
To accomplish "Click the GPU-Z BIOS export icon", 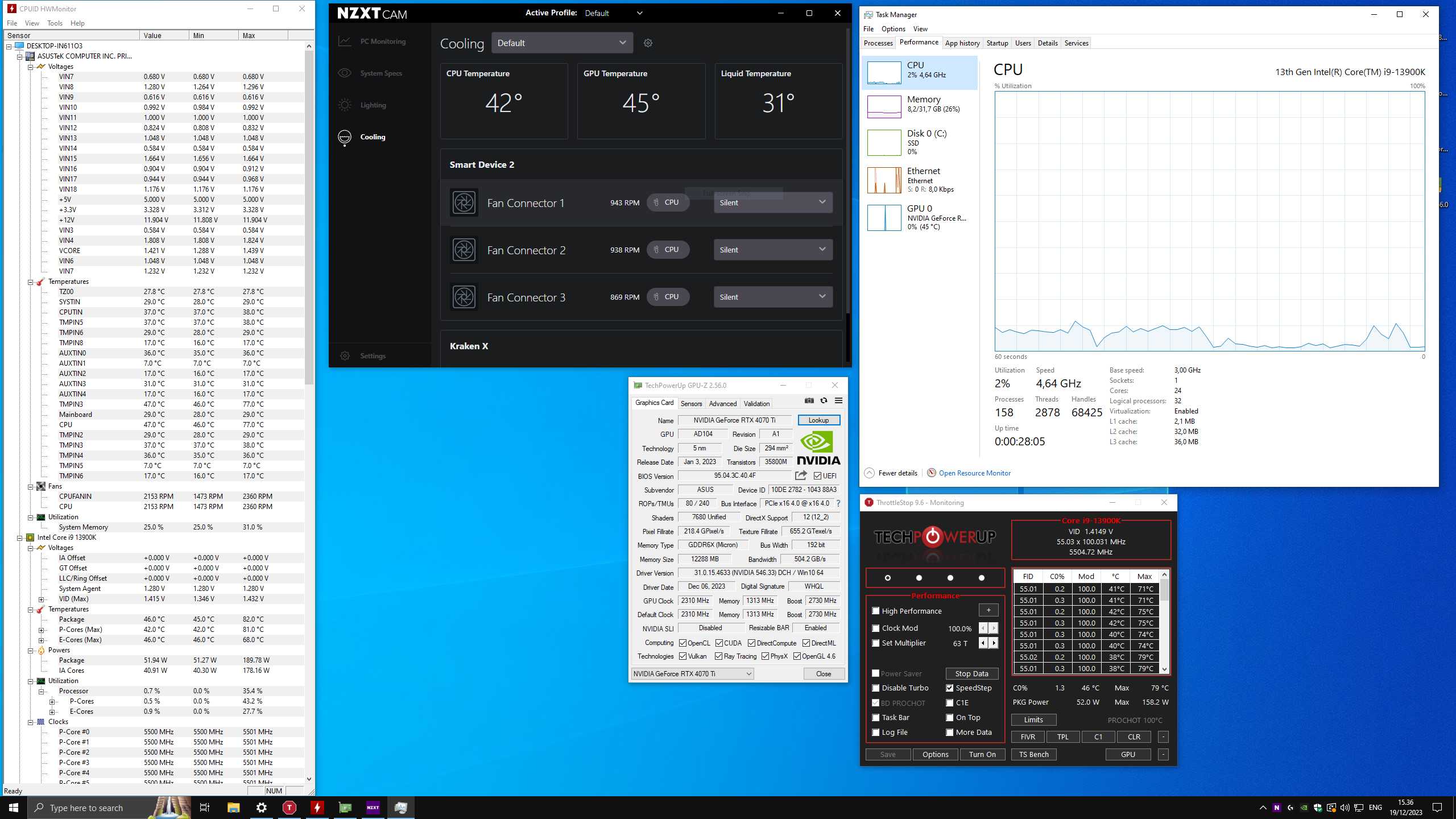I will click(x=801, y=475).
